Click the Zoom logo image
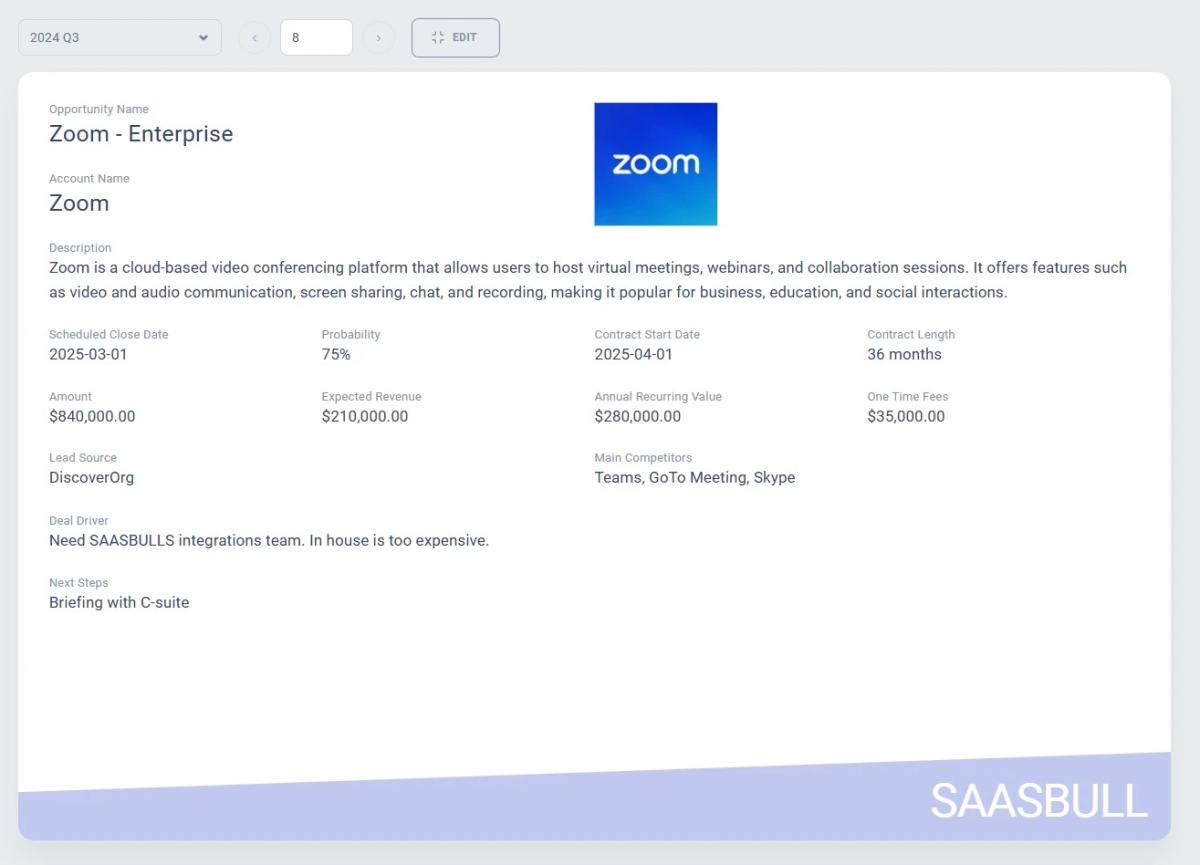Image resolution: width=1200 pixels, height=865 pixels. (655, 164)
